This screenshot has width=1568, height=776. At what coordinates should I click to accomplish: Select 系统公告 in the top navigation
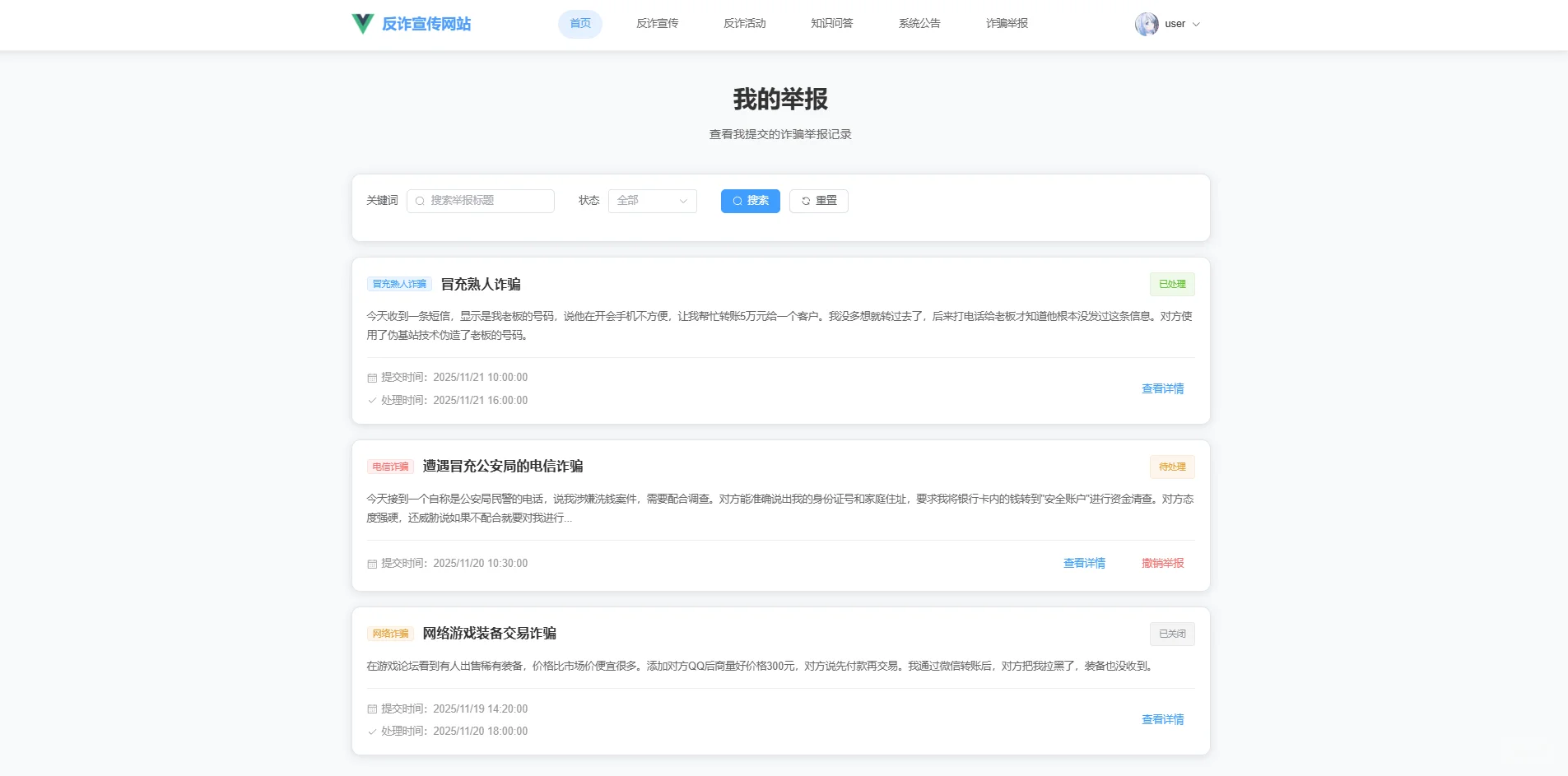919,24
